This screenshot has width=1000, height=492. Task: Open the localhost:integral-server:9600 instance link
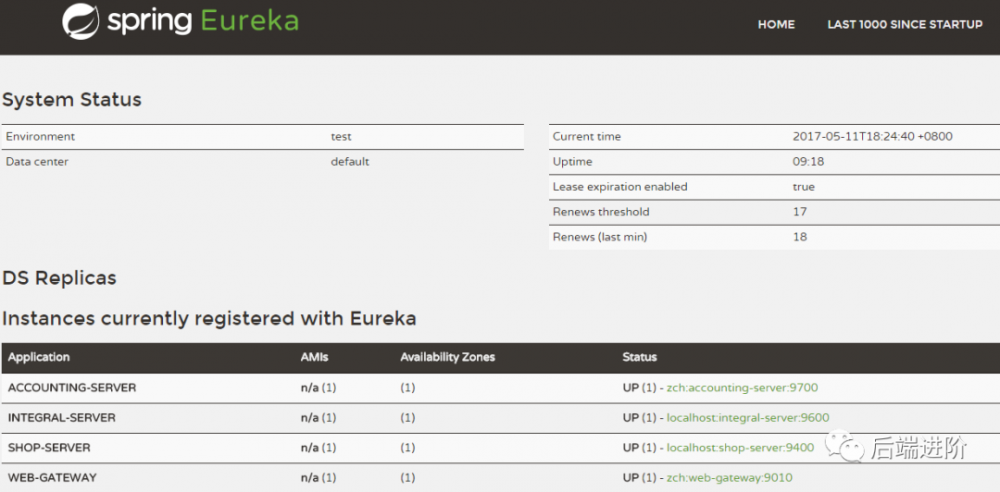(x=748, y=418)
